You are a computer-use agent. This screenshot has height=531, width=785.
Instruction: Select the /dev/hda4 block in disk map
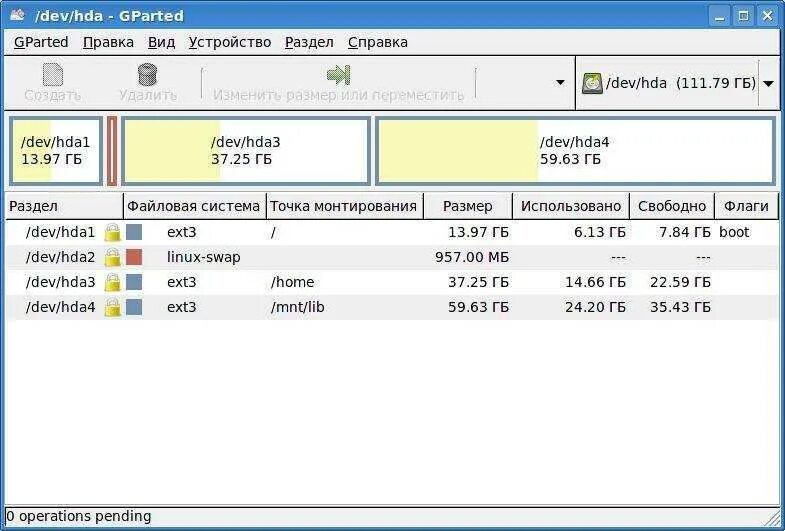click(575, 151)
